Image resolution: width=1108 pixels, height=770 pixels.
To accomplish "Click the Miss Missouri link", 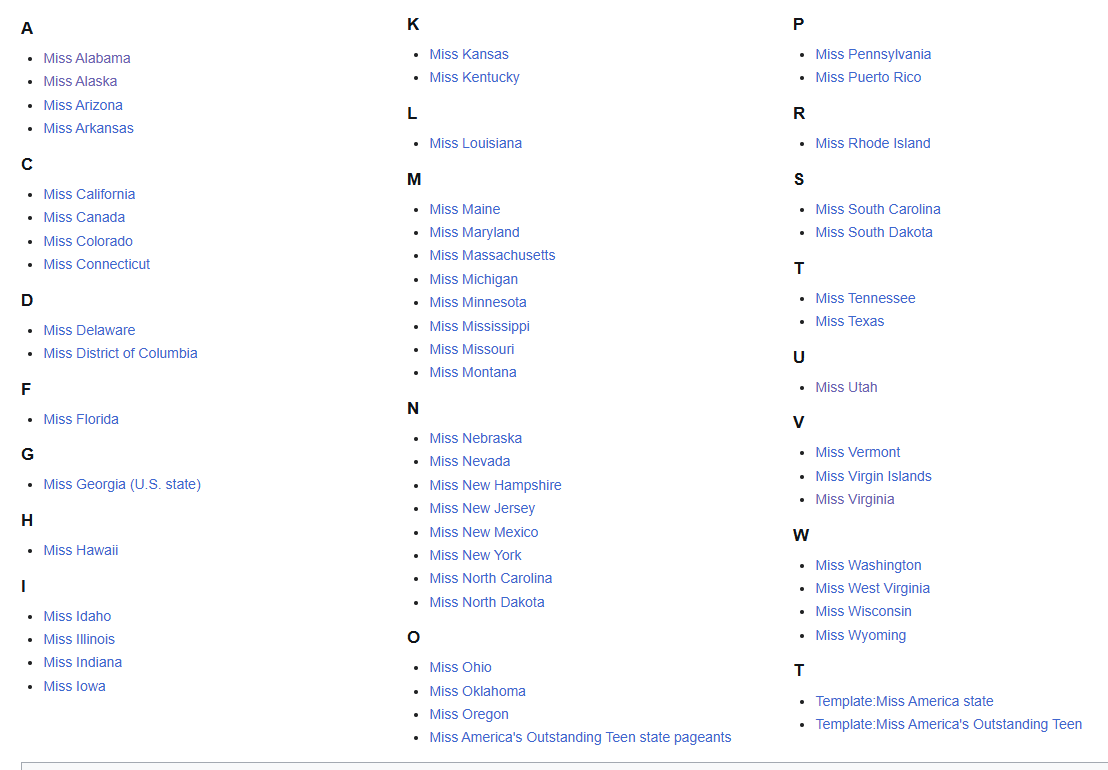I will (x=471, y=349).
